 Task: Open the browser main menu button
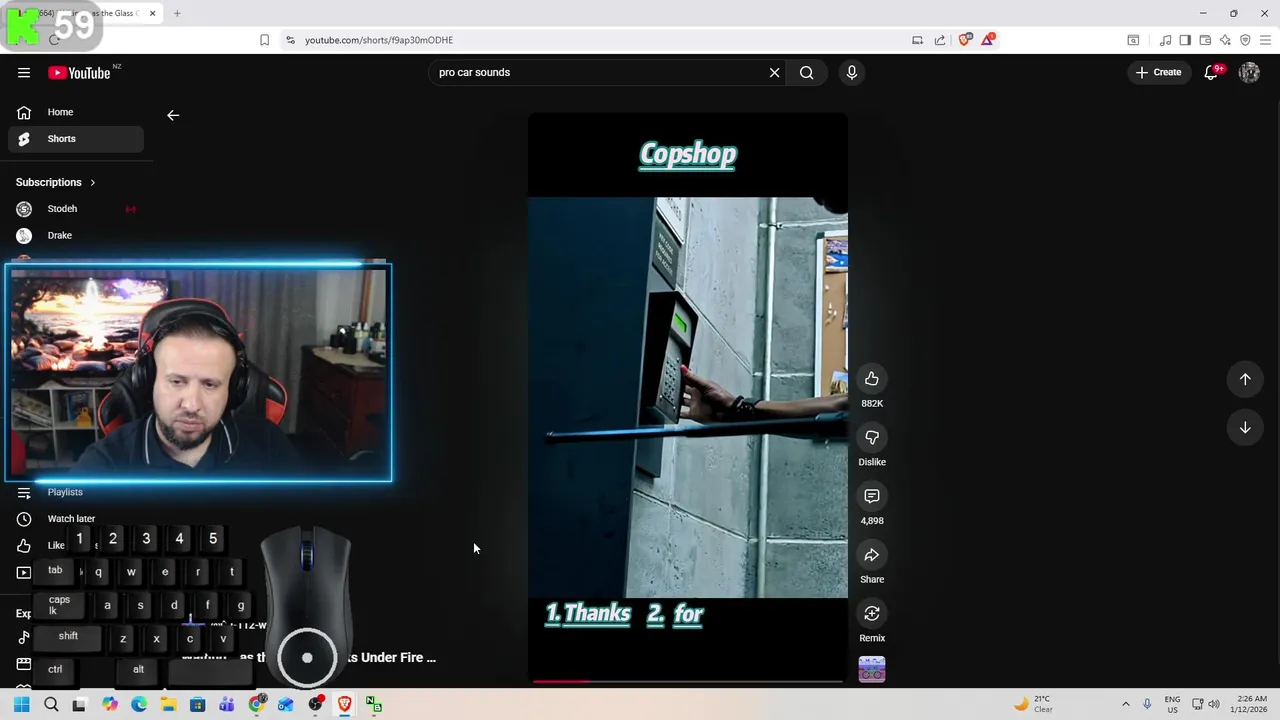pos(1267,40)
